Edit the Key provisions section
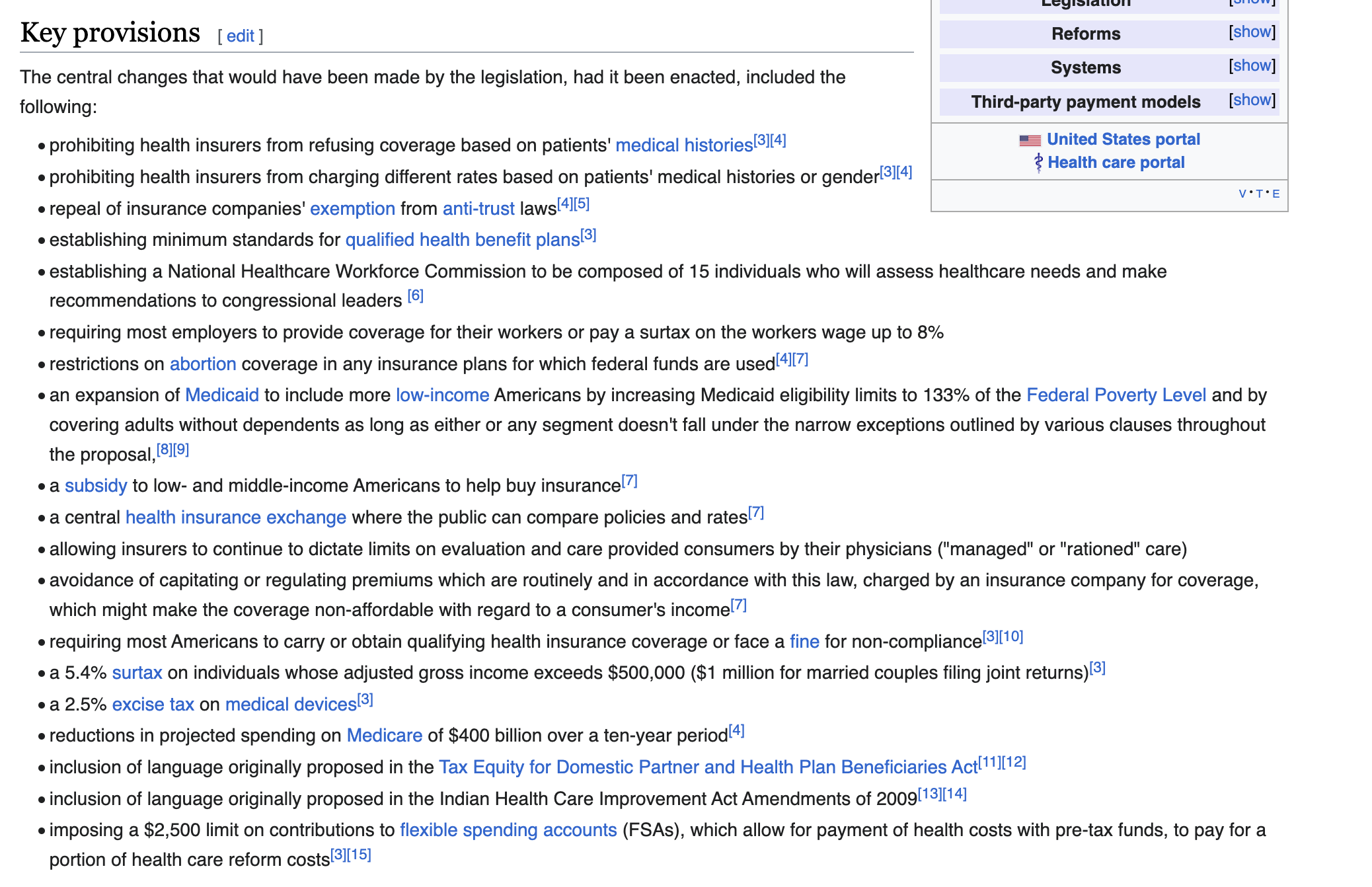The image size is (1372, 887). tap(241, 36)
